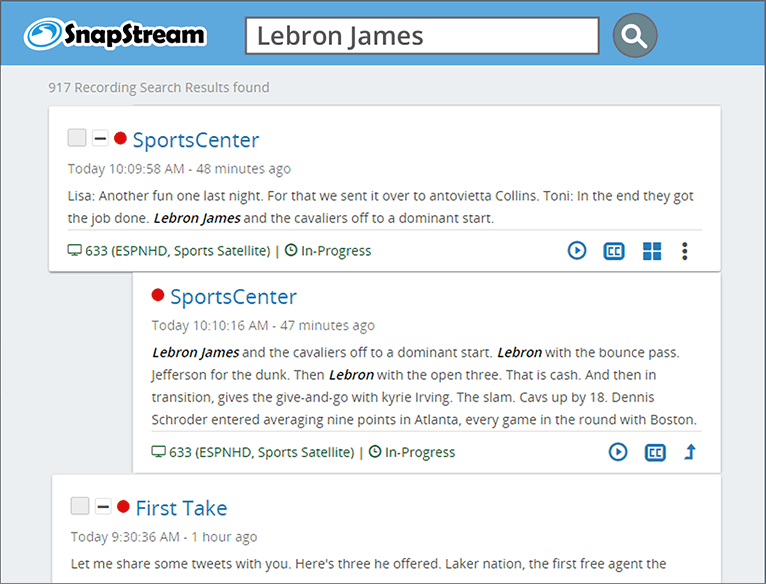The height and width of the screenshot is (584, 766).
Task: Open the nested SportsCenter 10:10:16 AM title
Action: (x=233, y=297)
